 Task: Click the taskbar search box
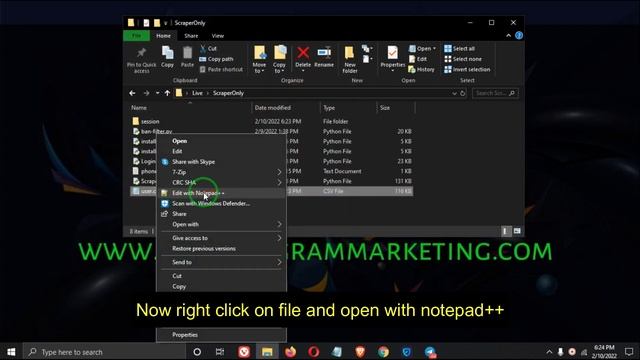pos(104,352)
